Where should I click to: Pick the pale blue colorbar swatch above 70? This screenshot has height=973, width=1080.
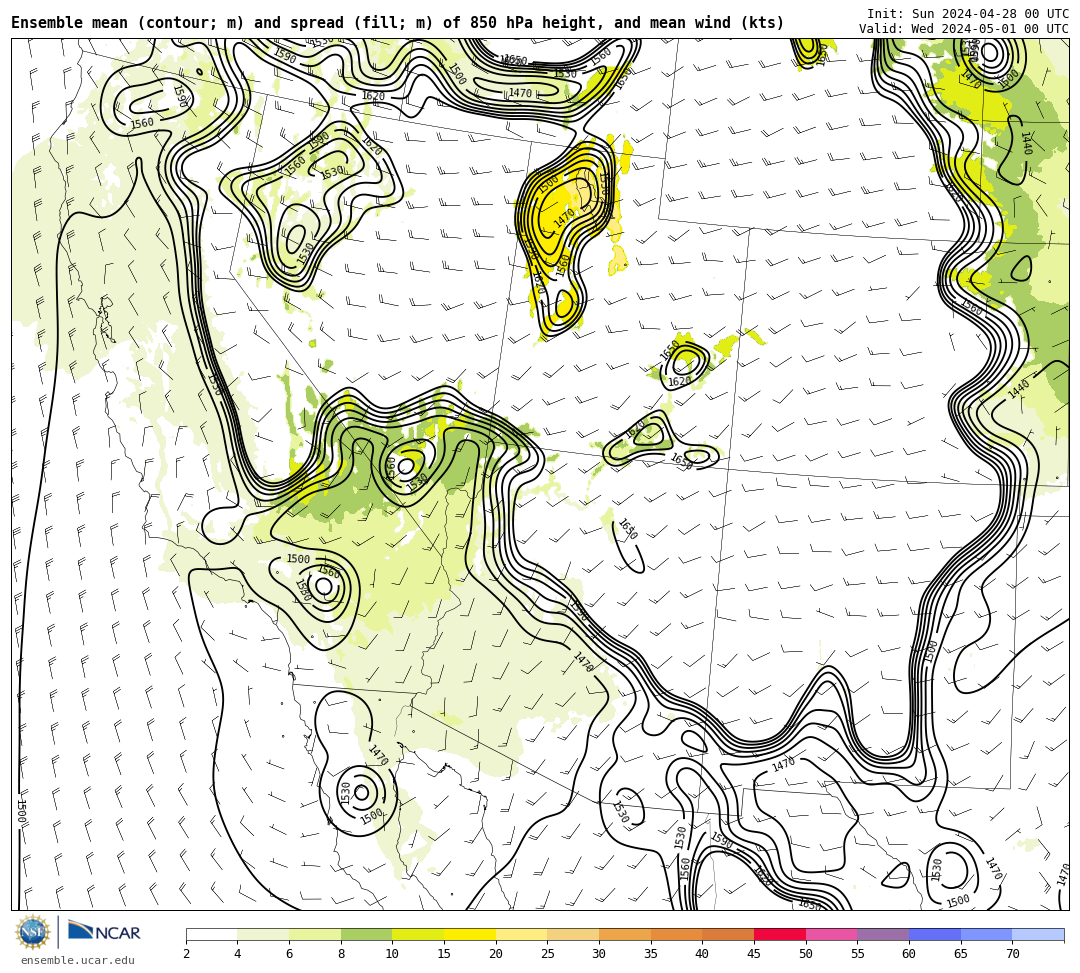tap(1038, 935)
